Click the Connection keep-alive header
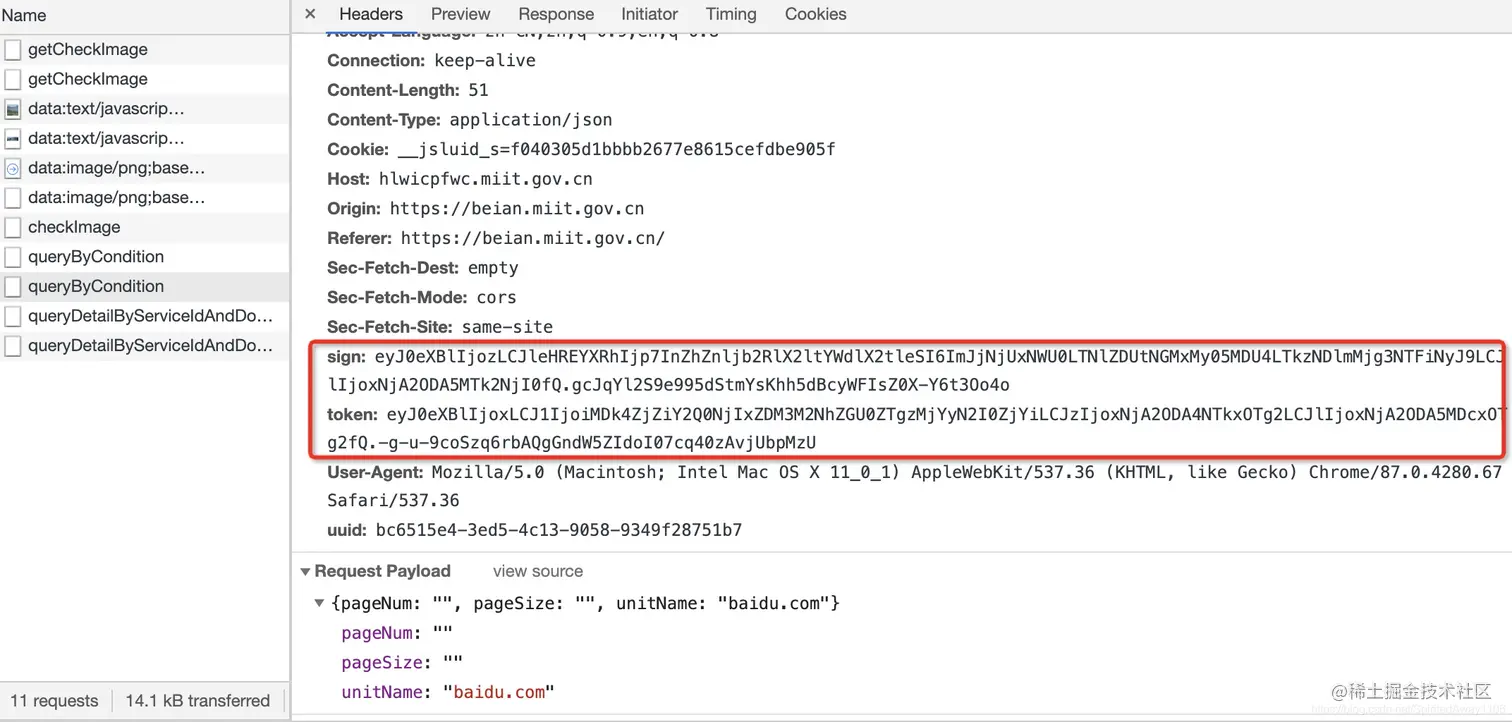The width and height of the screenshot is (1512, 722). (x=431, y=60)
